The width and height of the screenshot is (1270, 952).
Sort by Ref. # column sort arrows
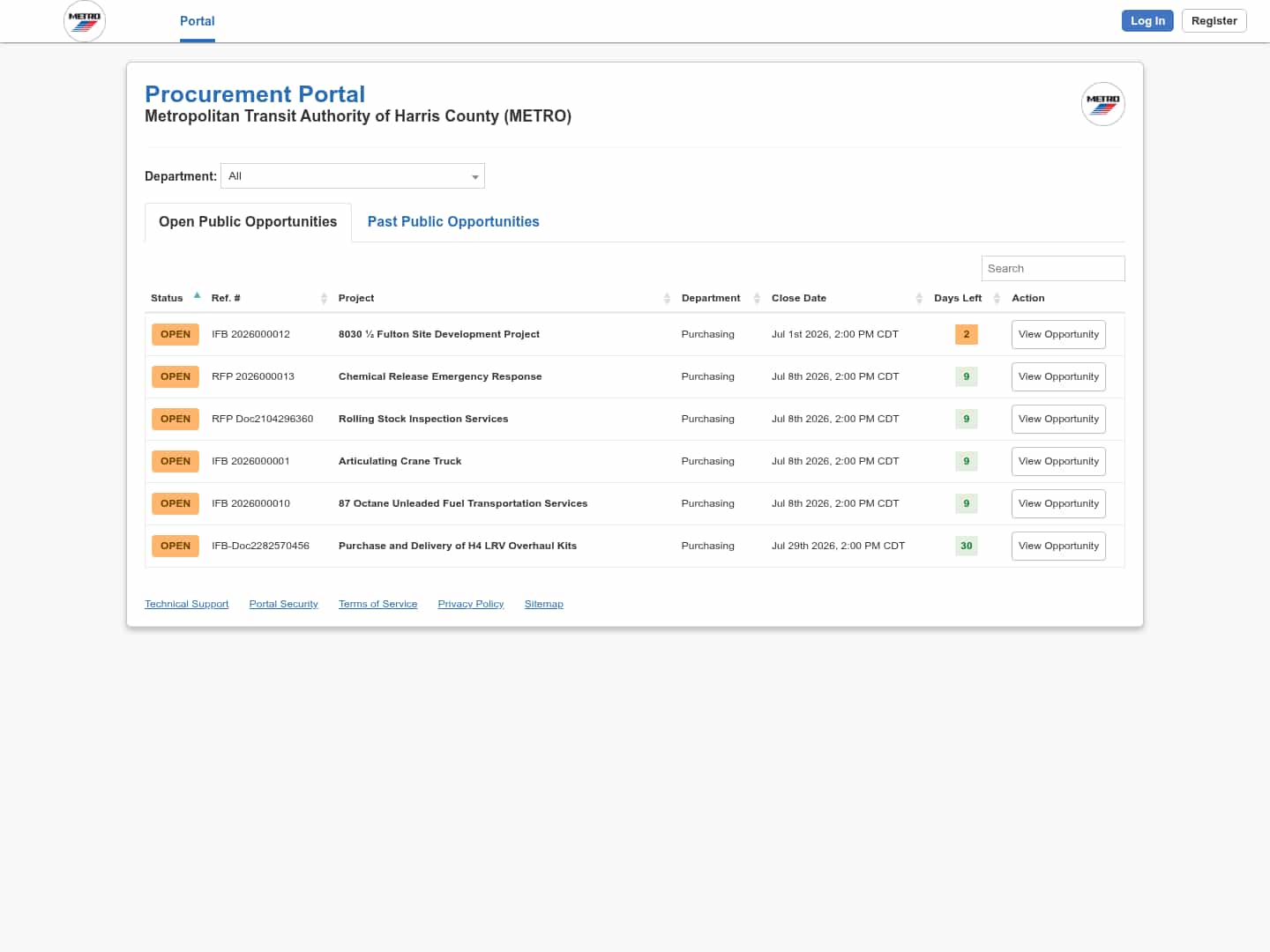pyautogui.click(x=324, y=299)
